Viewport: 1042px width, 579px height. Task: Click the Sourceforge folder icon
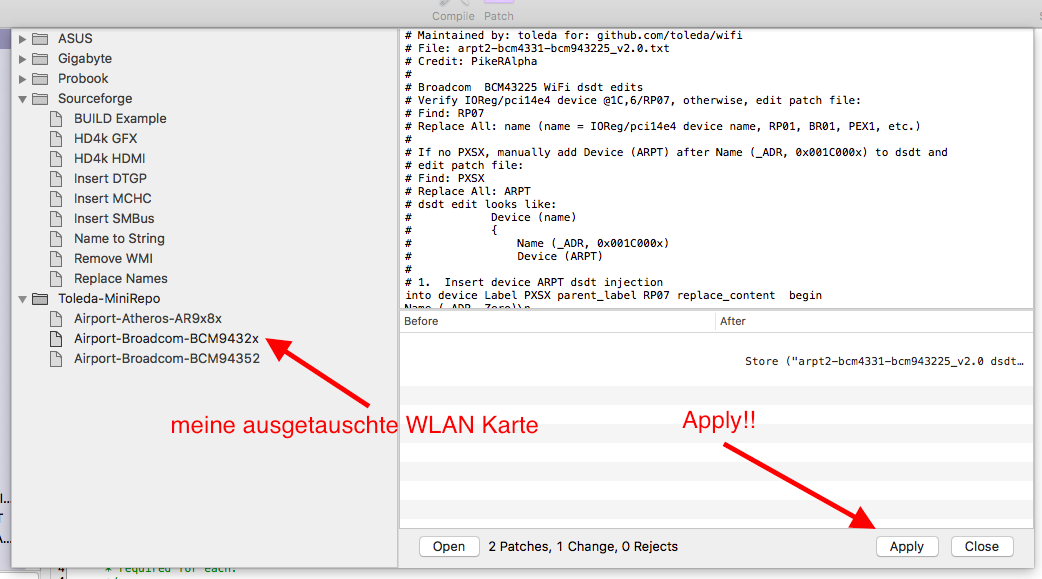coord(41,98)
